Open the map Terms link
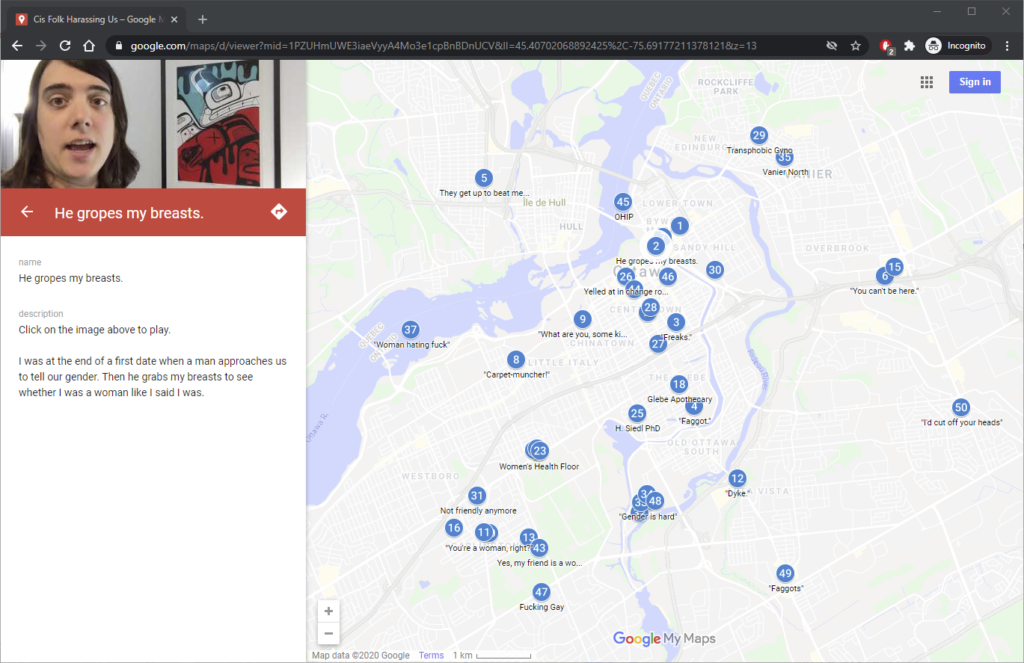Screen dimensions: 1024x663 tap(431, 655)
